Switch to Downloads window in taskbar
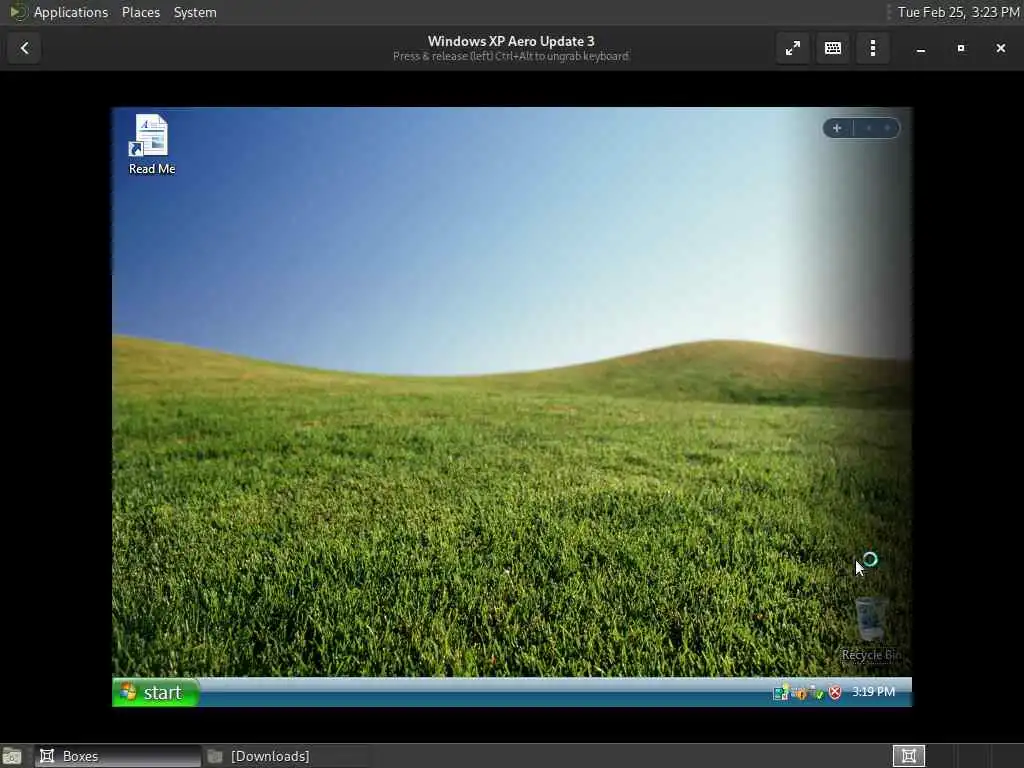Screen dimensions: 1024x768 pos(286,756)
